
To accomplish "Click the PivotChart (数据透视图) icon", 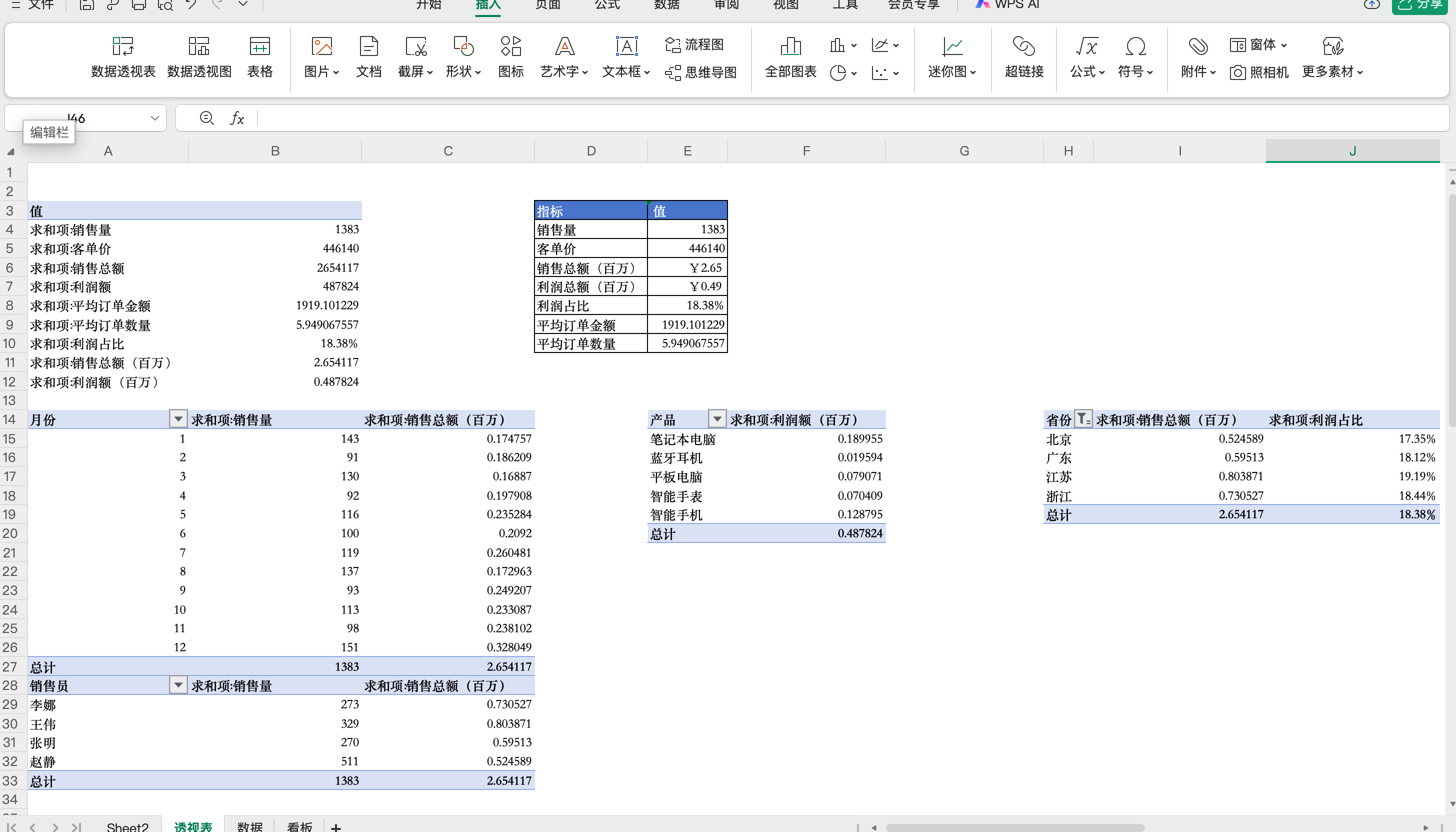I will coord(199,56).
